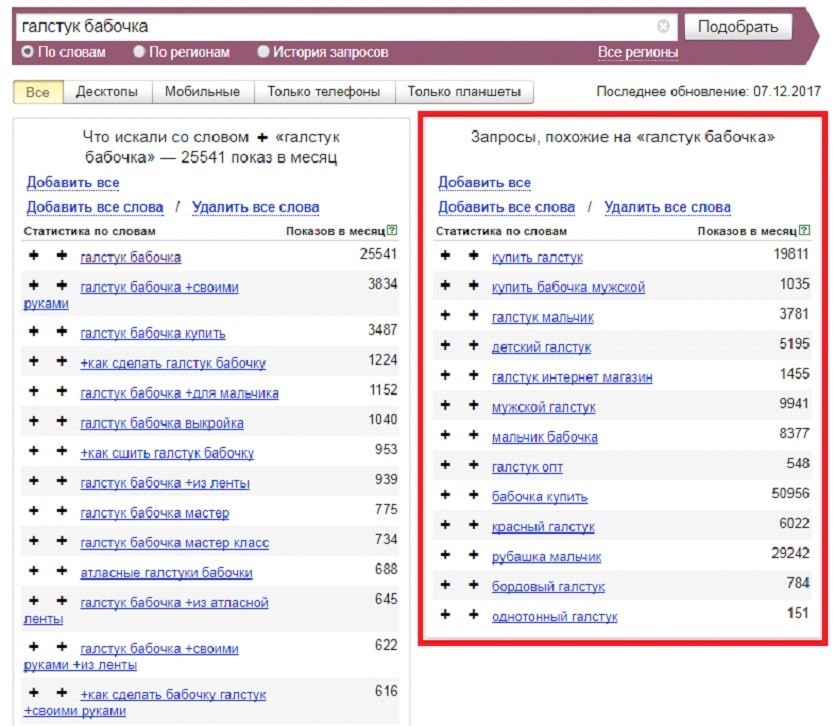834x726 pixels.
Task: Click right plus icon for 'красный галстук' row
Action: [473, 525]
